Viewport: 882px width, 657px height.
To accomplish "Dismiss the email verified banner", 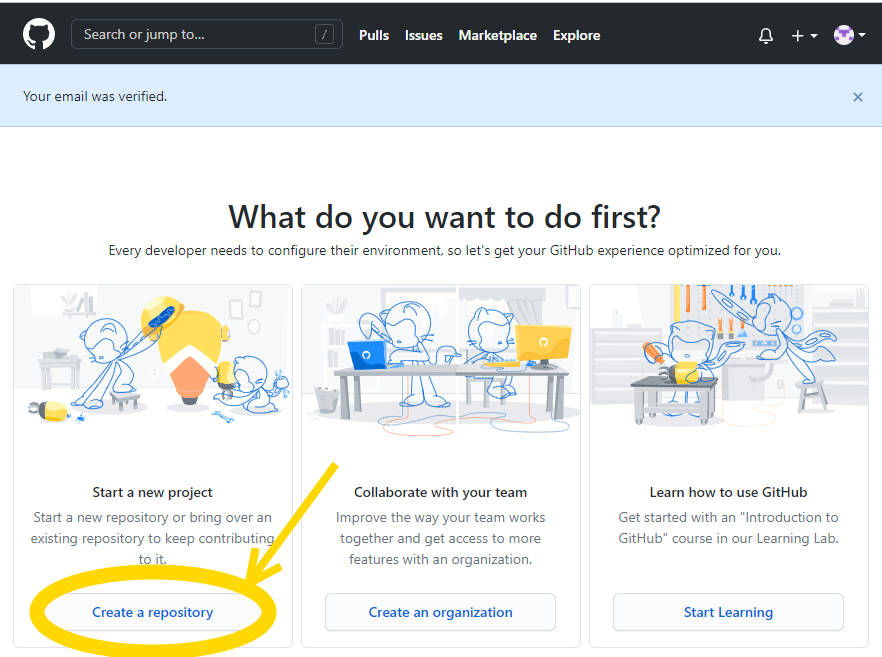I will (x=857, y=97).
